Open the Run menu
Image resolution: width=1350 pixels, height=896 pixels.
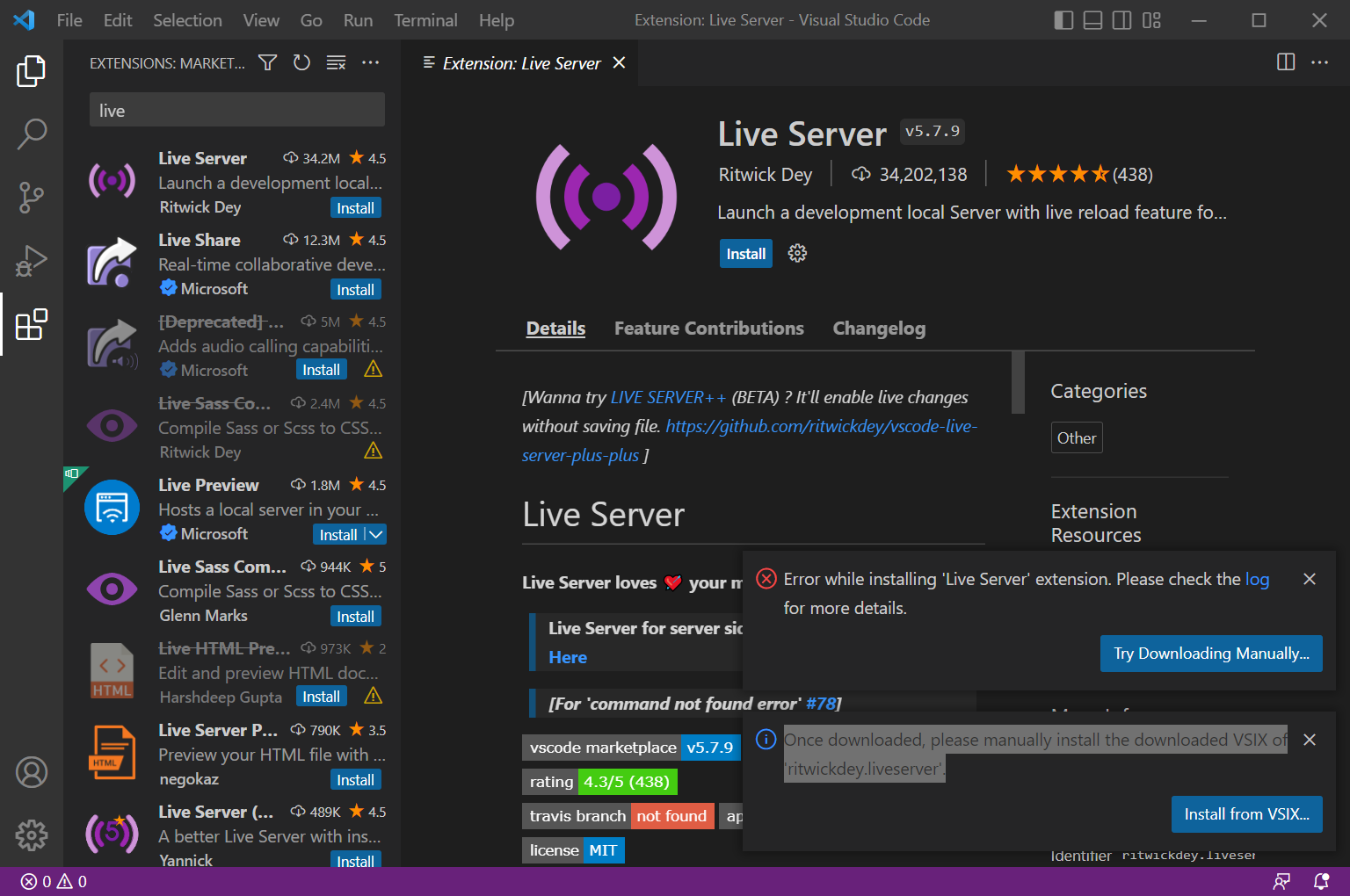358,20
